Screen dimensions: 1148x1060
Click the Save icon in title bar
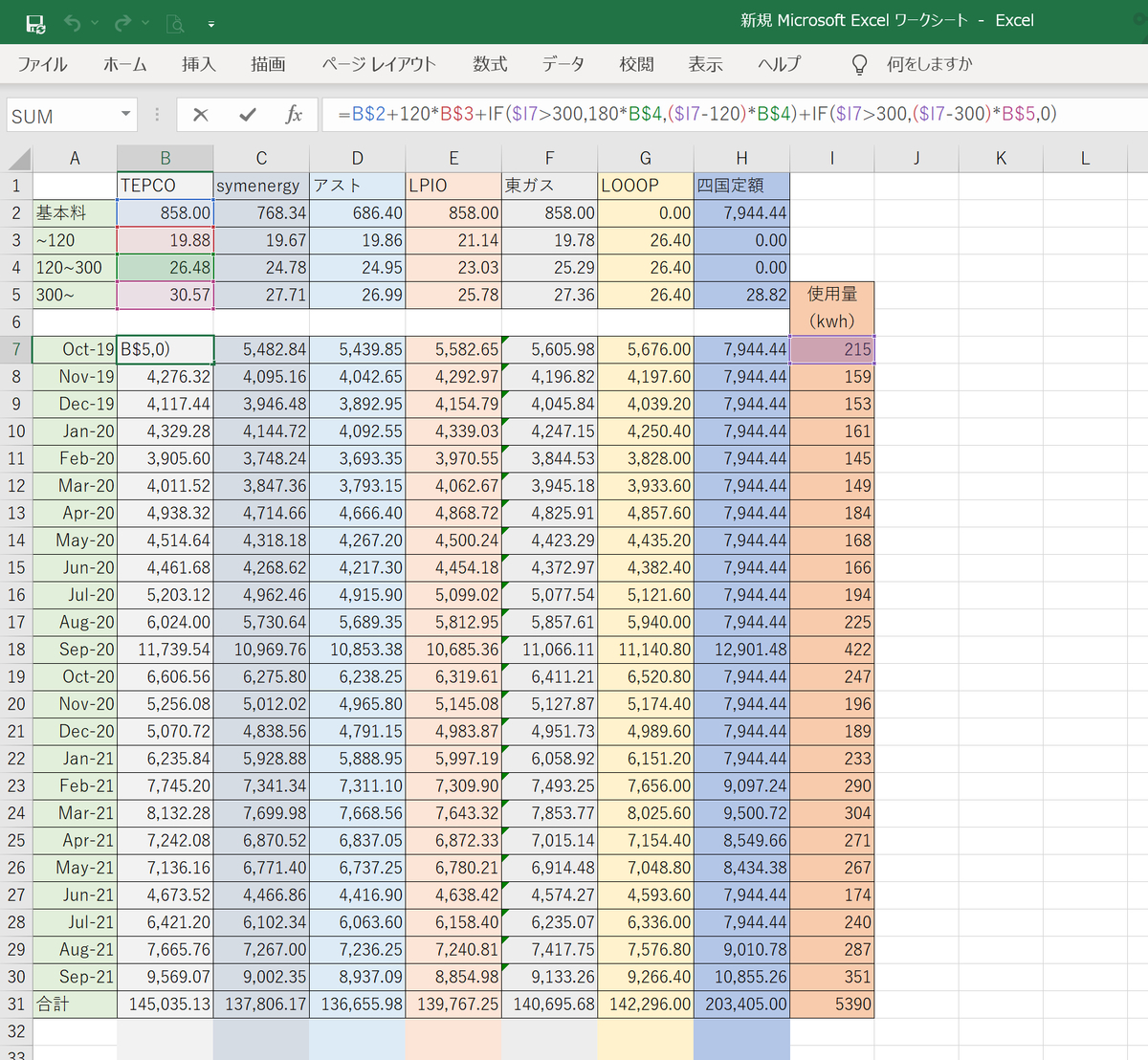(x=35, y=23)
